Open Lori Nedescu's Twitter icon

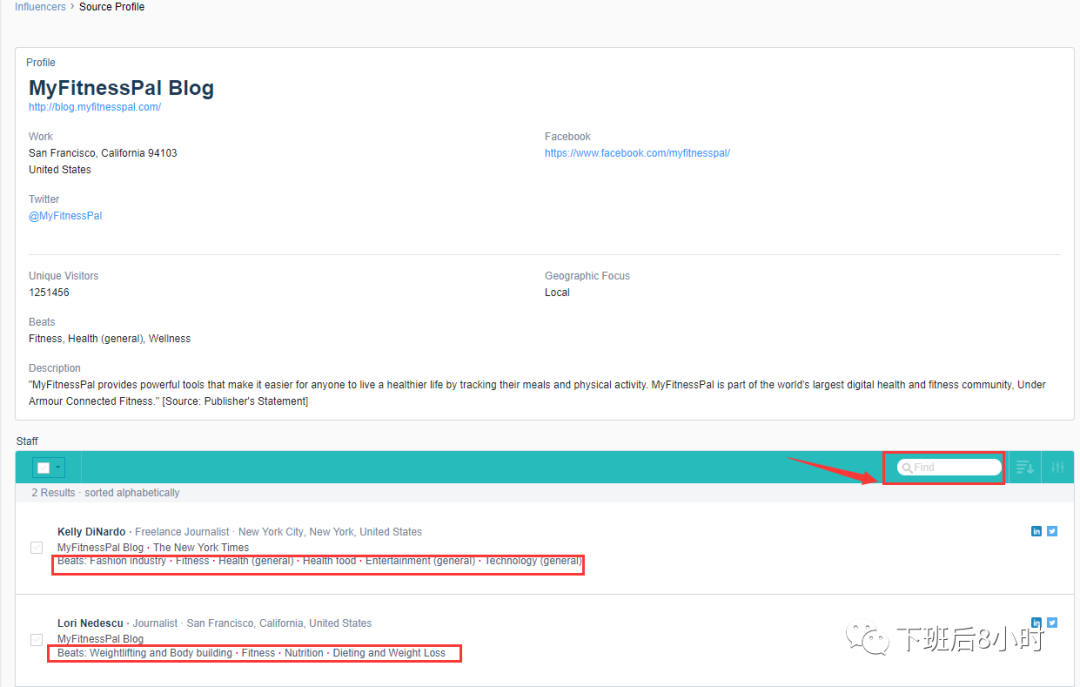click(1052, 623)
